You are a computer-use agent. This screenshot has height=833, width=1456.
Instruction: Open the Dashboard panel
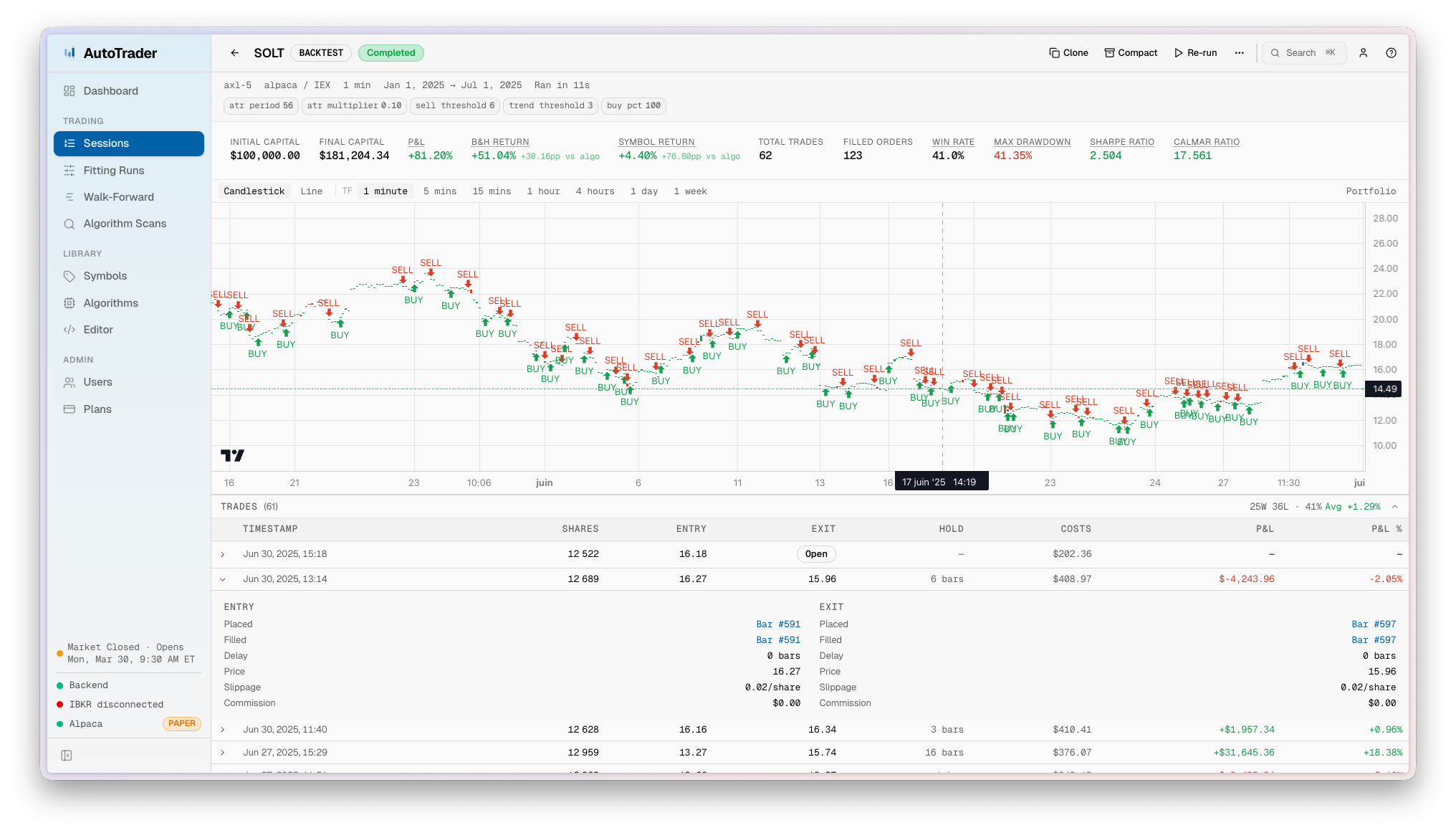[111, 90]
